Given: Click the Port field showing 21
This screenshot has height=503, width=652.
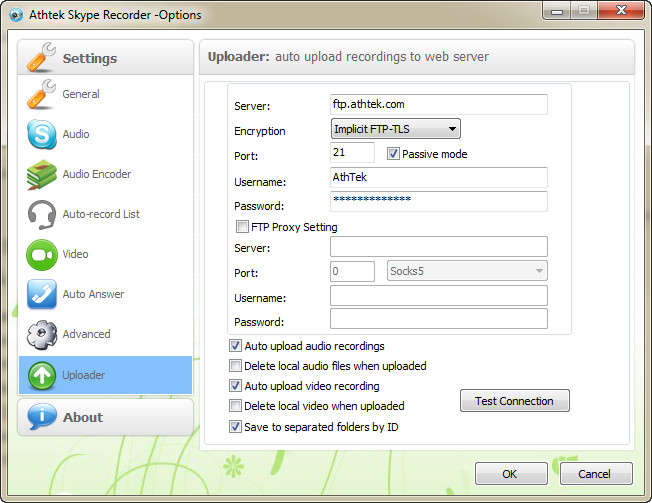Looking at the screenshot, I should [x=352, y=153].
